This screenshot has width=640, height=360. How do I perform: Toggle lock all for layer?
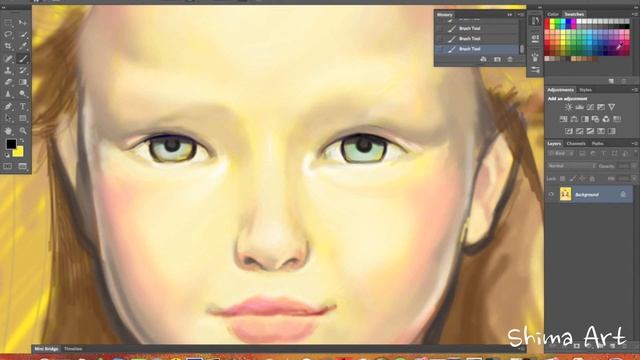click(592, 179)
